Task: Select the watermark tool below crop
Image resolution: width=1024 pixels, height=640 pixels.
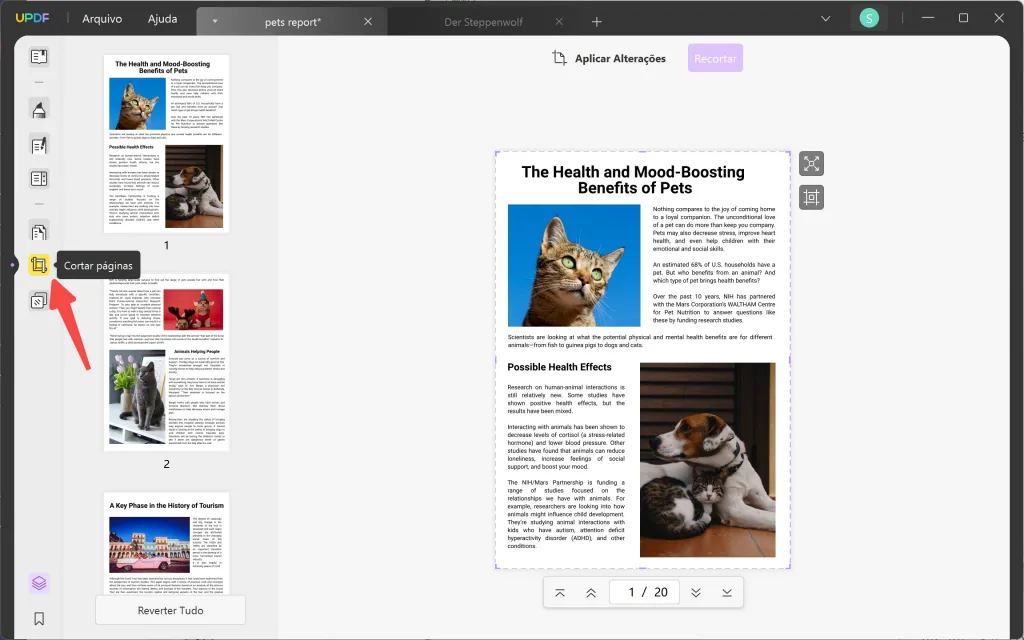Action: (x=38, y=299)
